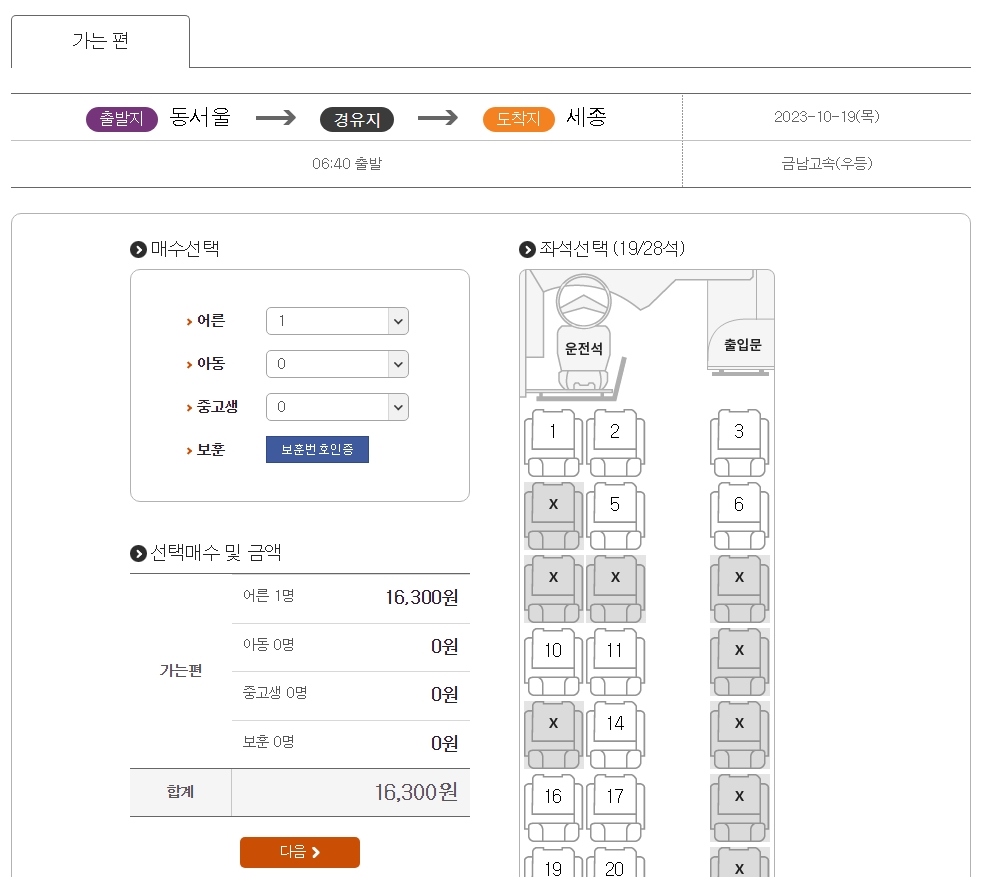Select seat number 1 on the seat map

[x=551, y=432]
